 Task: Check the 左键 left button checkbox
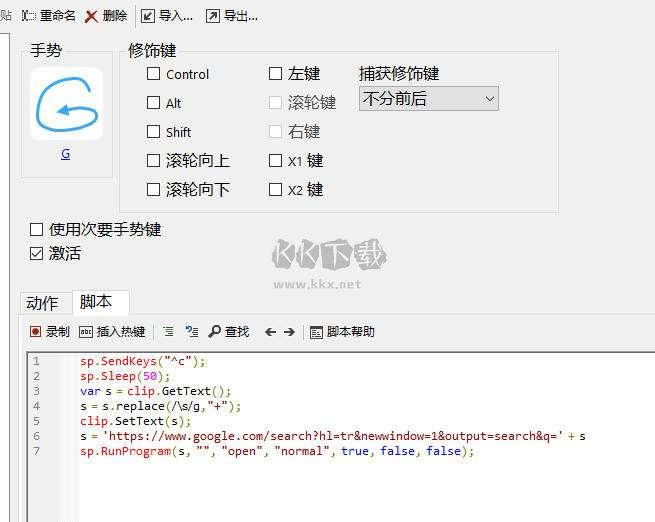pyautogui.click(x=275, y=74)
